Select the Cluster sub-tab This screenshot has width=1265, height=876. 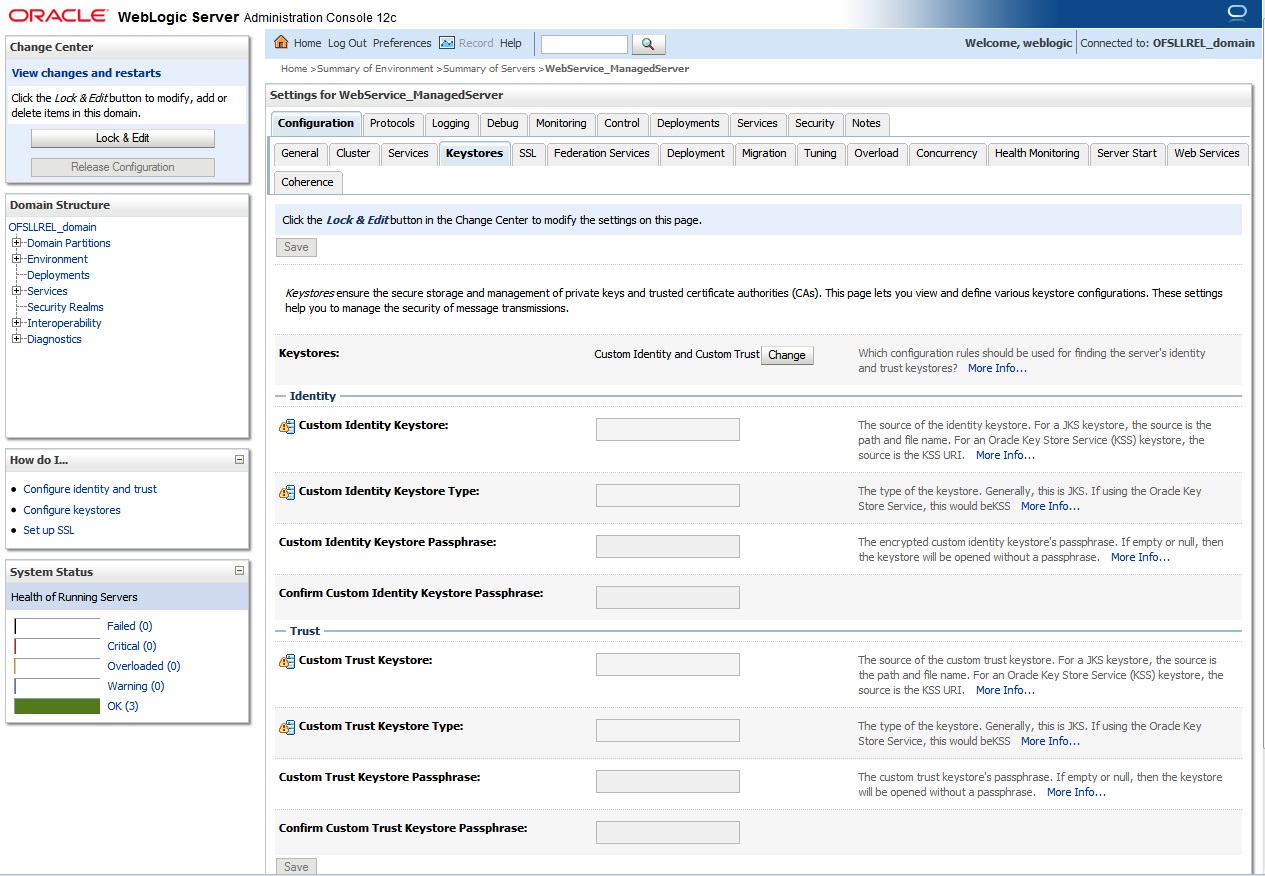[x=353, y=154]
